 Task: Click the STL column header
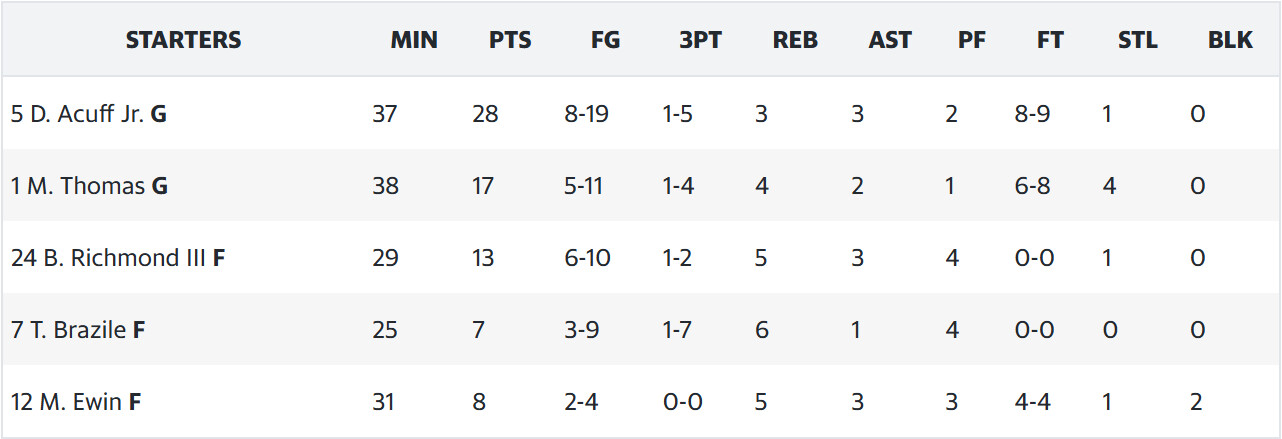[1138, 40]
